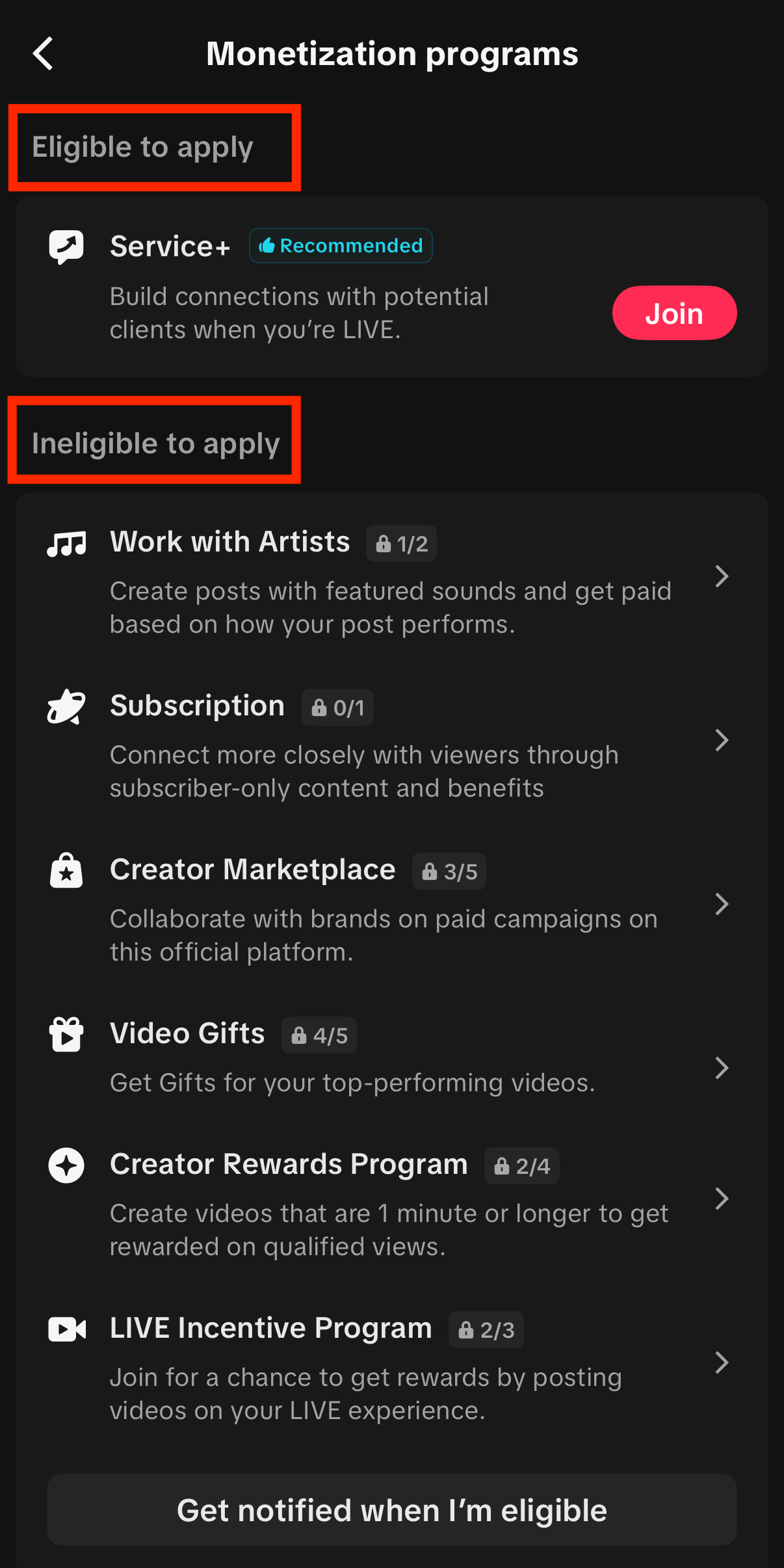Image resolution: width=784 pixels, height=1568 pixels.
Task: Click the Video Gifts gift-box icon
Action: coord(66,1035)
